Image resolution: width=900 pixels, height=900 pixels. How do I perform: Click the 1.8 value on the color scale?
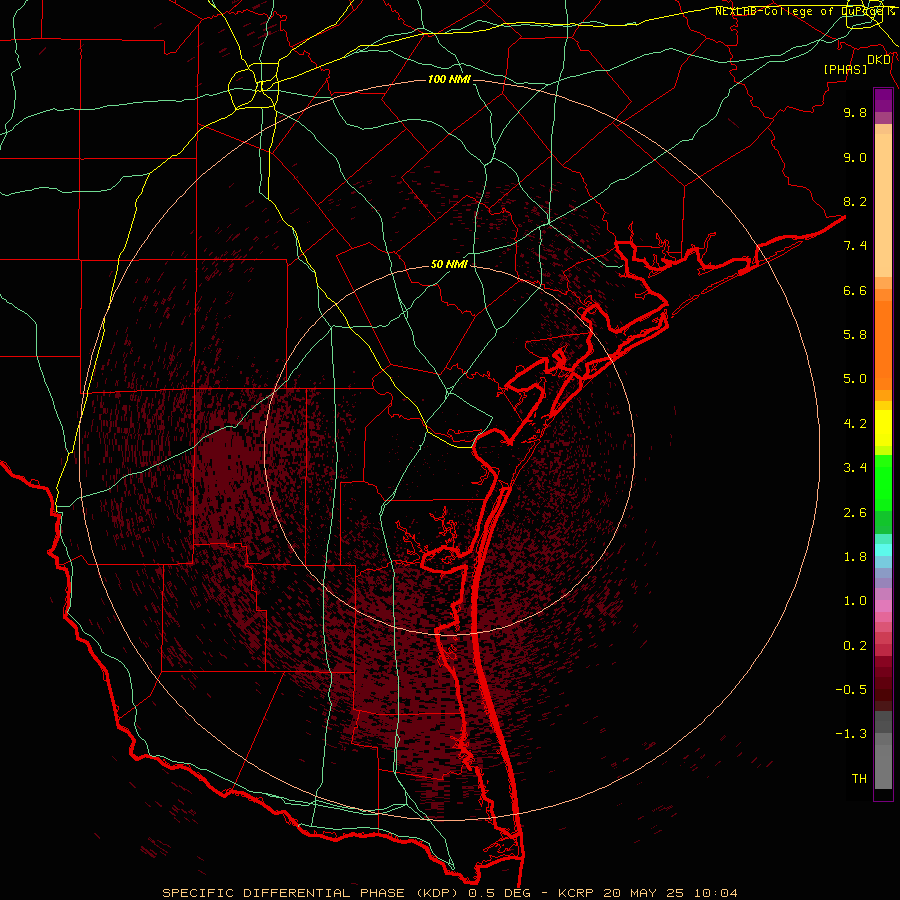[x=855, y=557]
